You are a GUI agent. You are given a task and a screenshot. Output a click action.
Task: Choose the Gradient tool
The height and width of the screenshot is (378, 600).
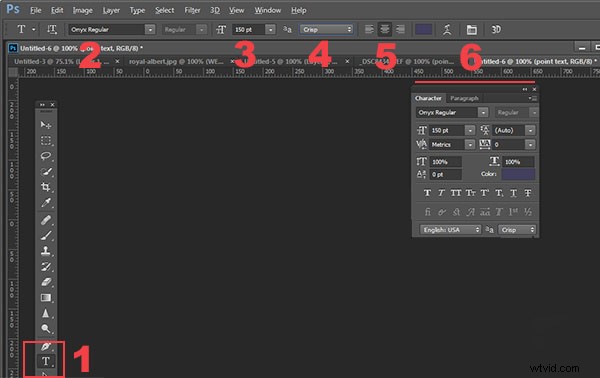[x=46, y=298]
